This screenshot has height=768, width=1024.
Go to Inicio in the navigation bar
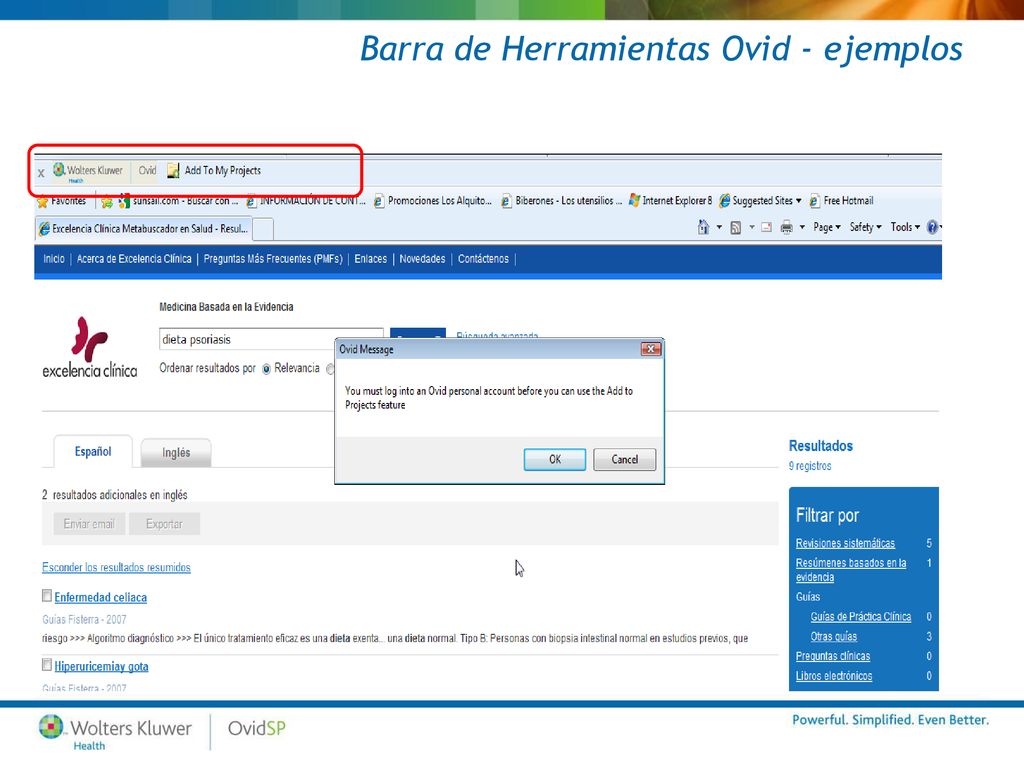[x=54, y=259]
